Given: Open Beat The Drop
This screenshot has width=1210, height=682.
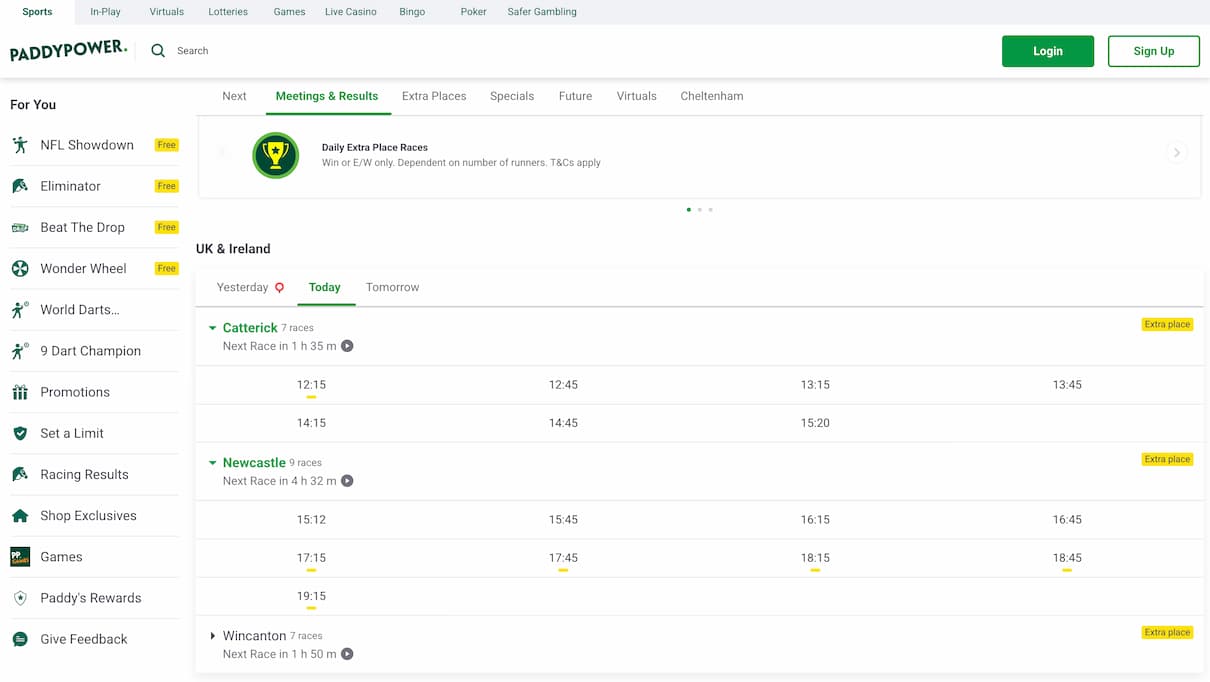Looking at the screenshot, I should [82, 227].
